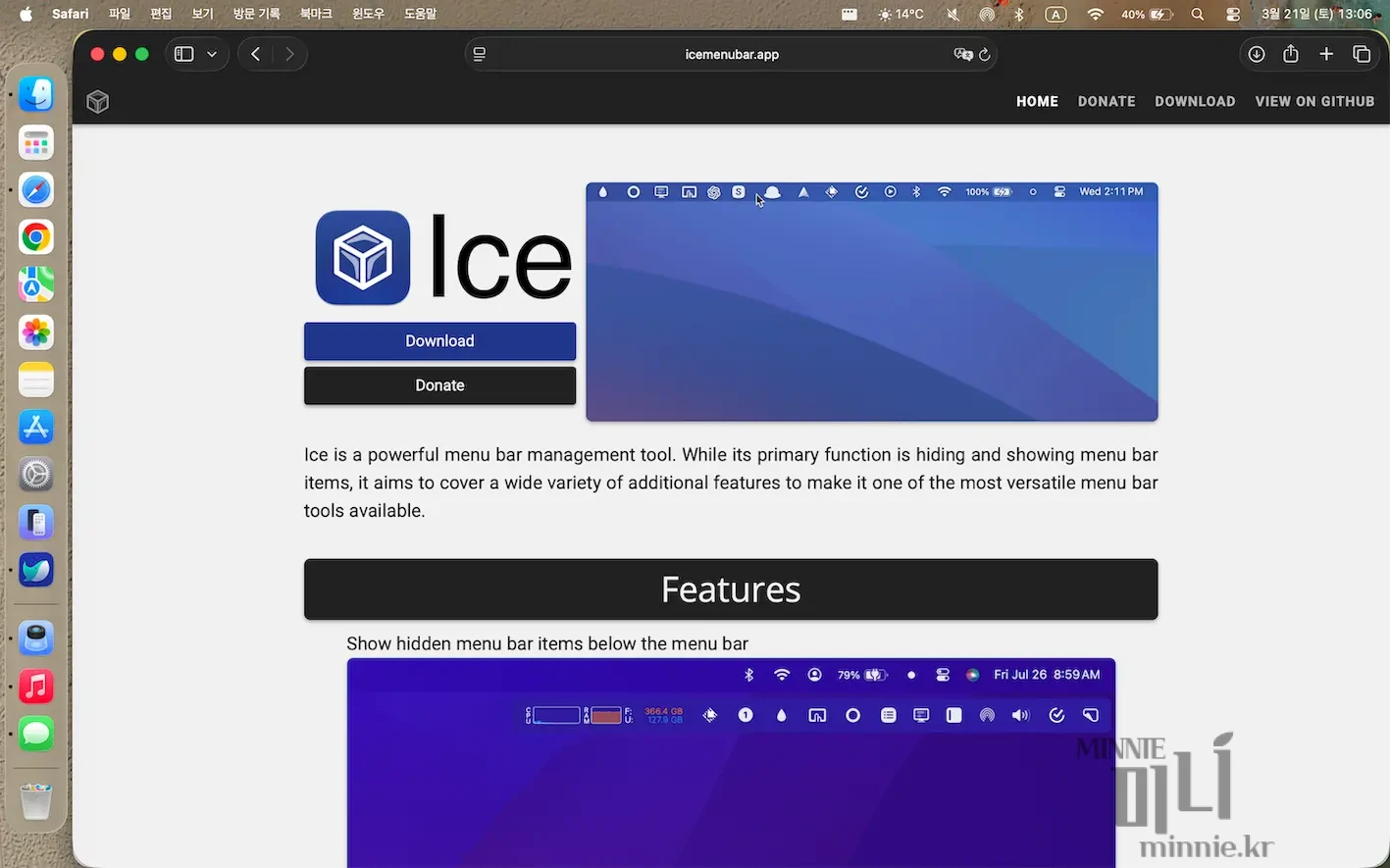This screenshot has height=868, width=1390.
Task: Expand the tab group chevron beside sidebar button
Action: [212, 54]
